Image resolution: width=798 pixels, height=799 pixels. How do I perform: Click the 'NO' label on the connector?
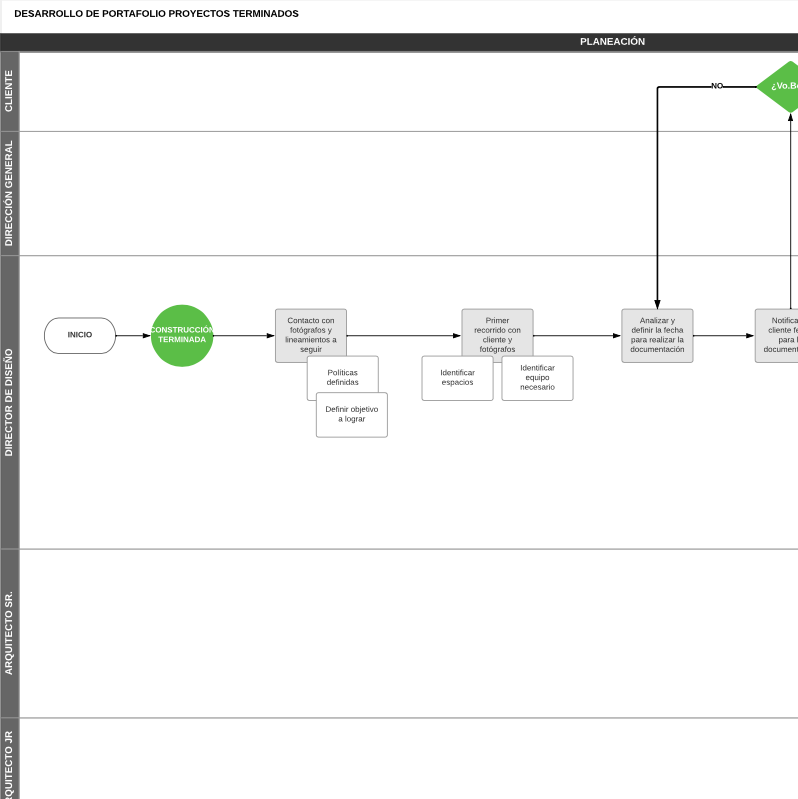coord(717,86)
